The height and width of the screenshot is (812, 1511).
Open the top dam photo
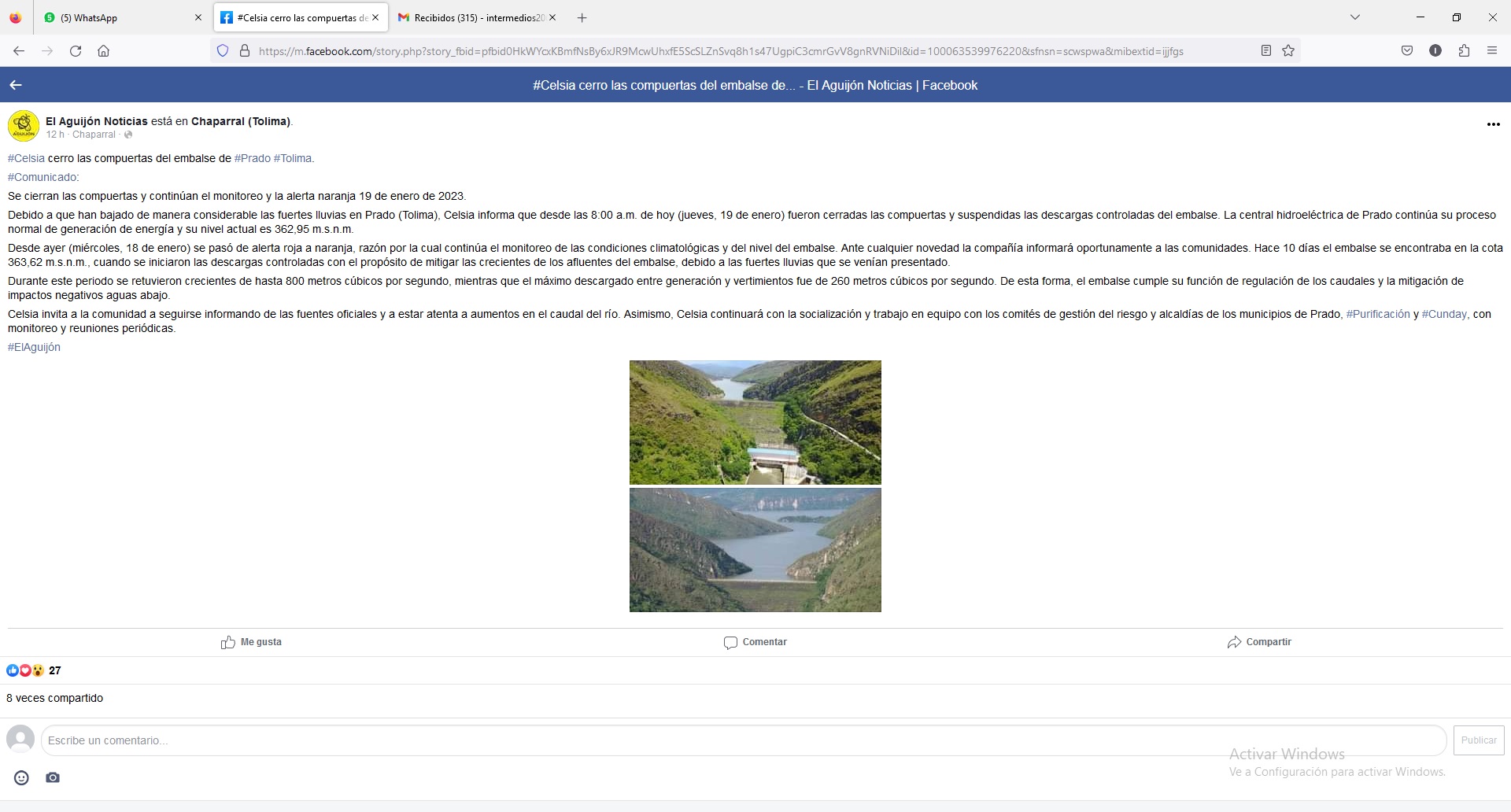(x=755, y=423)
